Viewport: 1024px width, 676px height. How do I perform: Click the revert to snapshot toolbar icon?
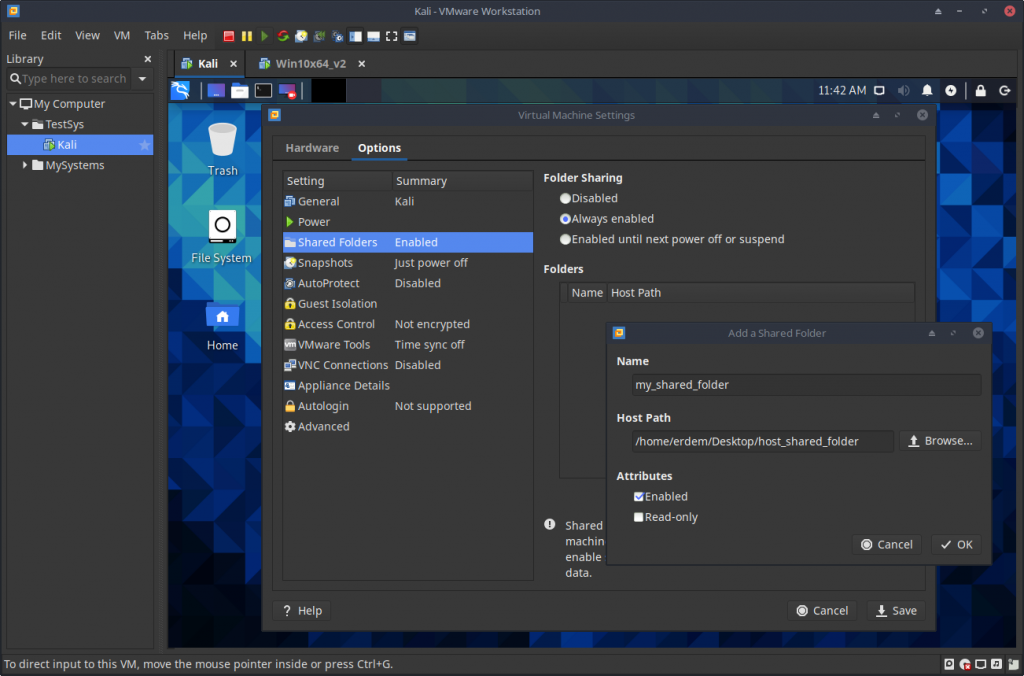pyautogui.click(x=319, y=36)
